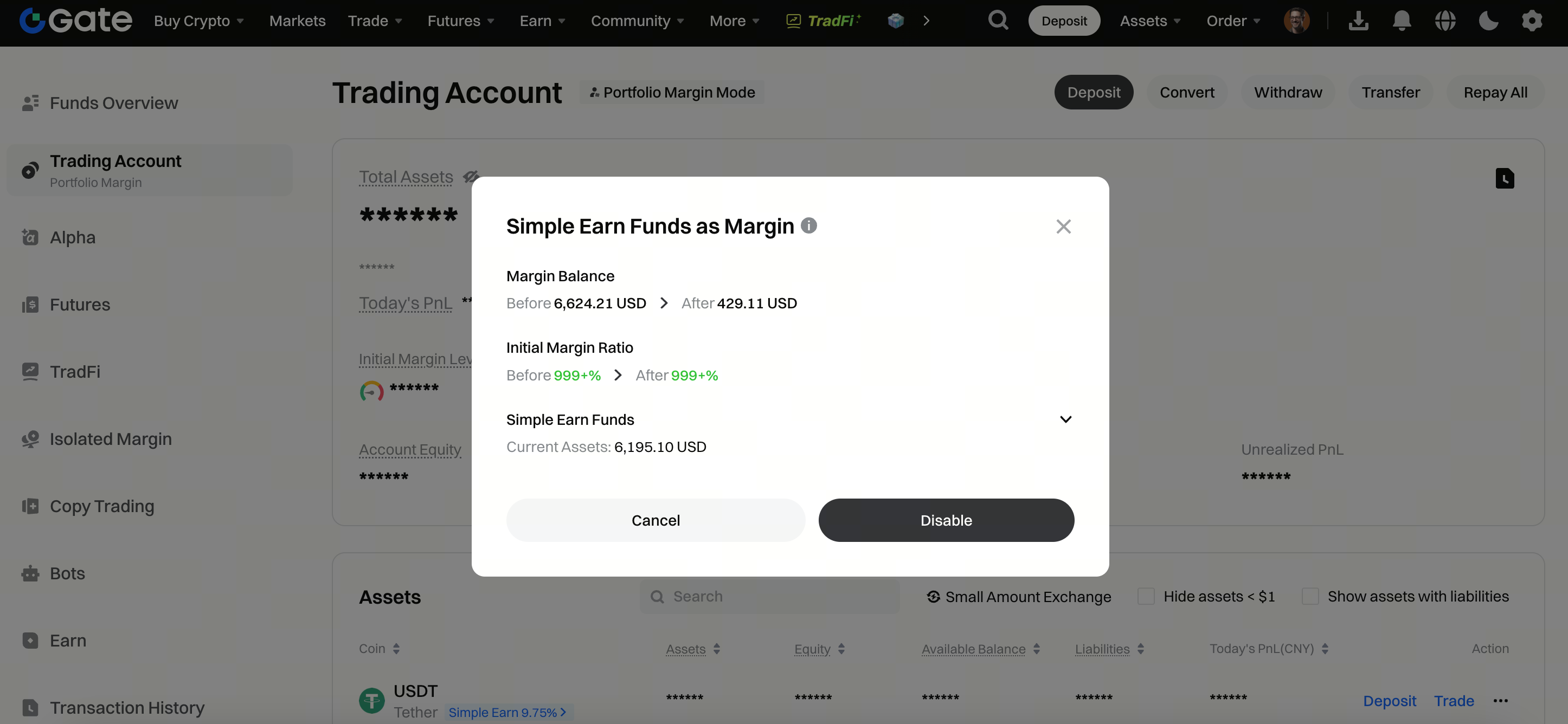Check the Hide assets < $1 box

[1146, 596]
